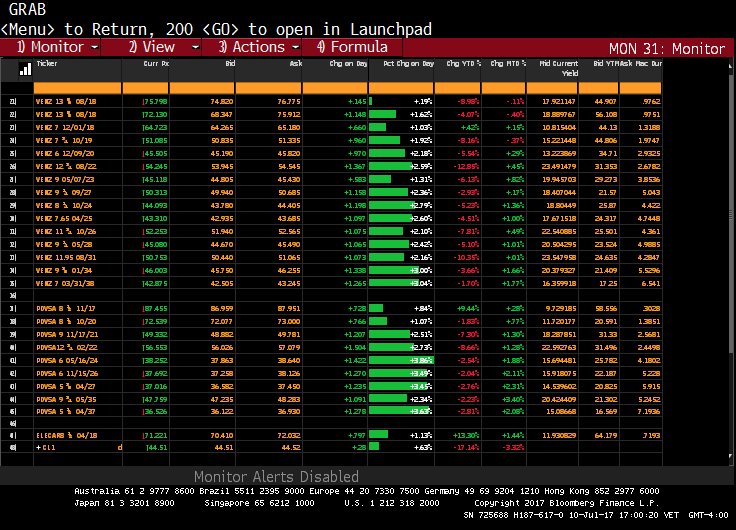Image resolution: width=736 pixels, height=530 pixels.
Task: Click the Chg on Day column header
Action: (348, 63)
